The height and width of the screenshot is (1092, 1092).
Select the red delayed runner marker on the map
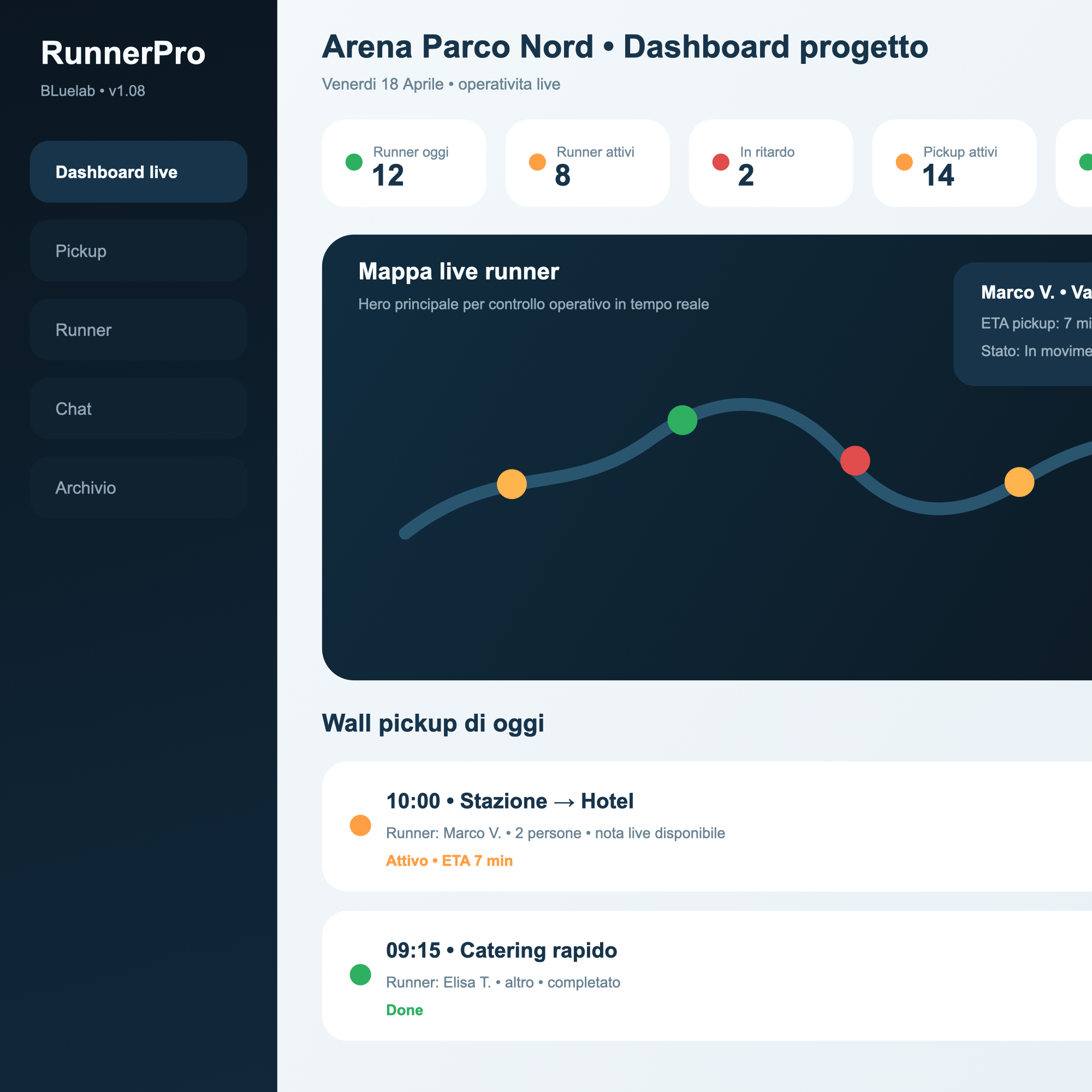click(855, 461)
